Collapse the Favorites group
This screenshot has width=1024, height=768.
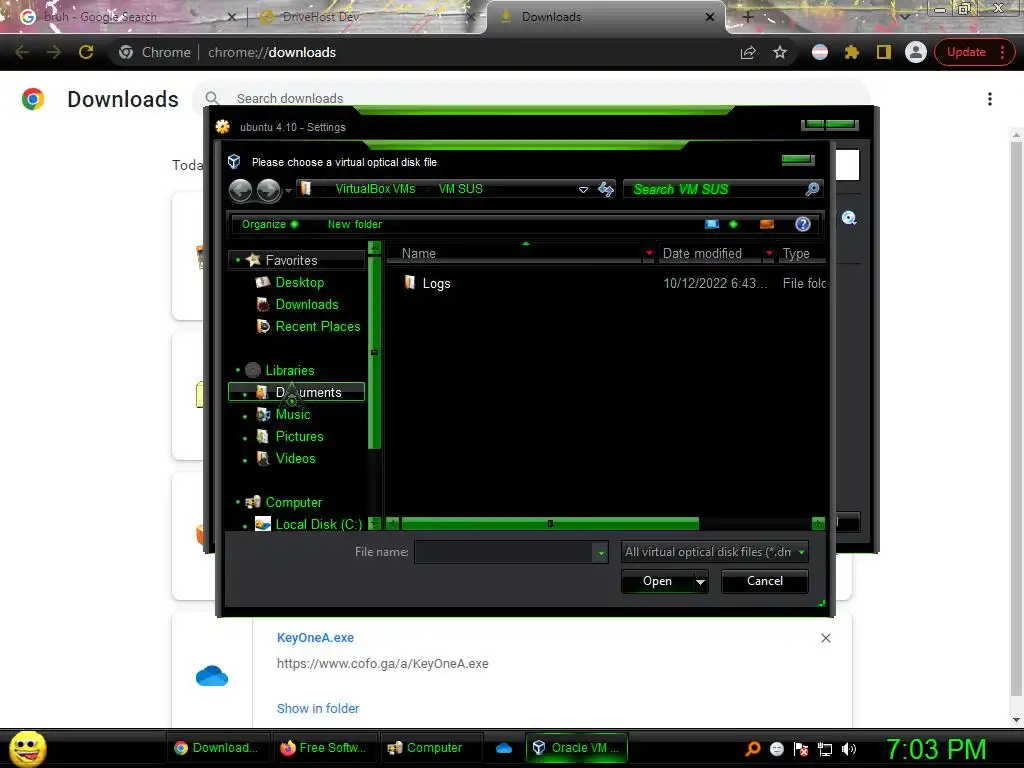(x=238, y=260)
